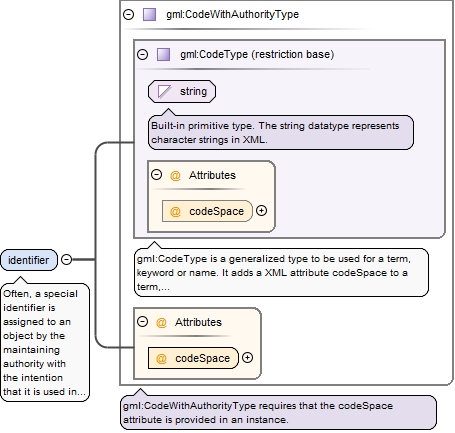Collapse Attributes group inside gml:CodeType
The image size is (455, 433).
click(156, 175)
